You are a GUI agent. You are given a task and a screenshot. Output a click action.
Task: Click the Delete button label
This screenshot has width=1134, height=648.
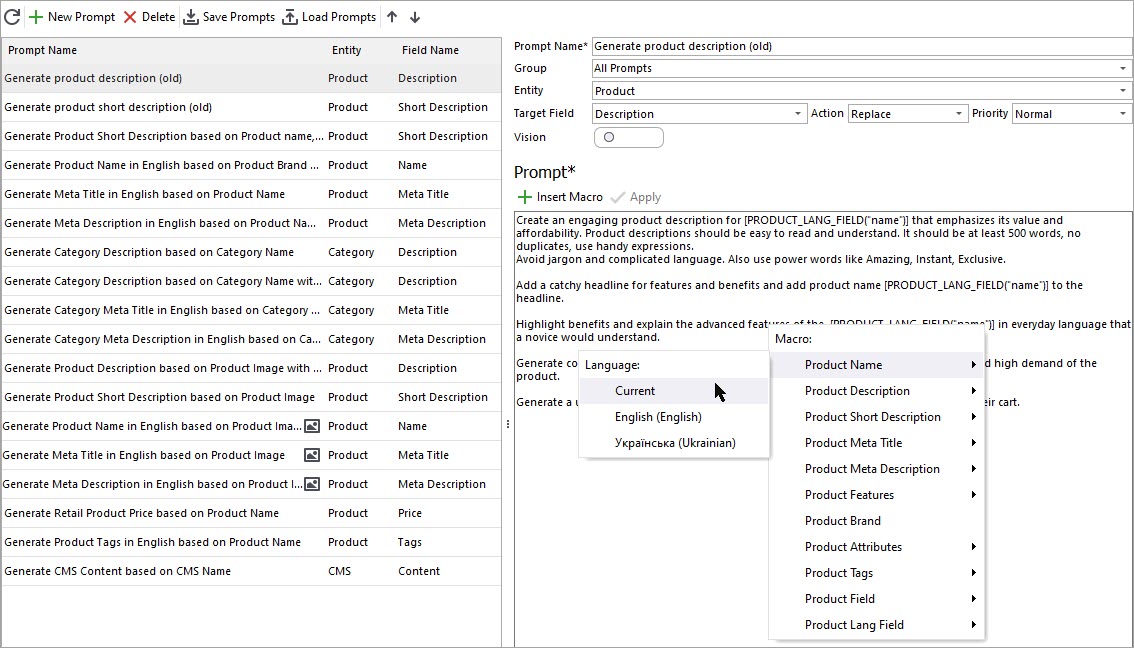click(x=158, y=17)
